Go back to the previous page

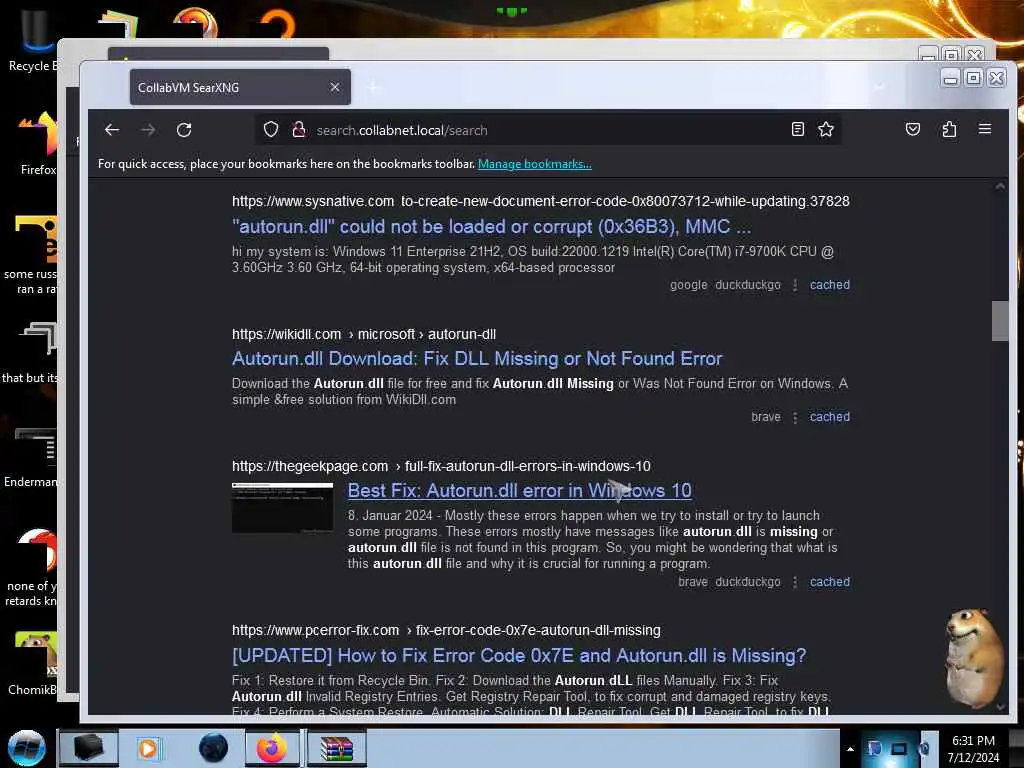(112, 130)
